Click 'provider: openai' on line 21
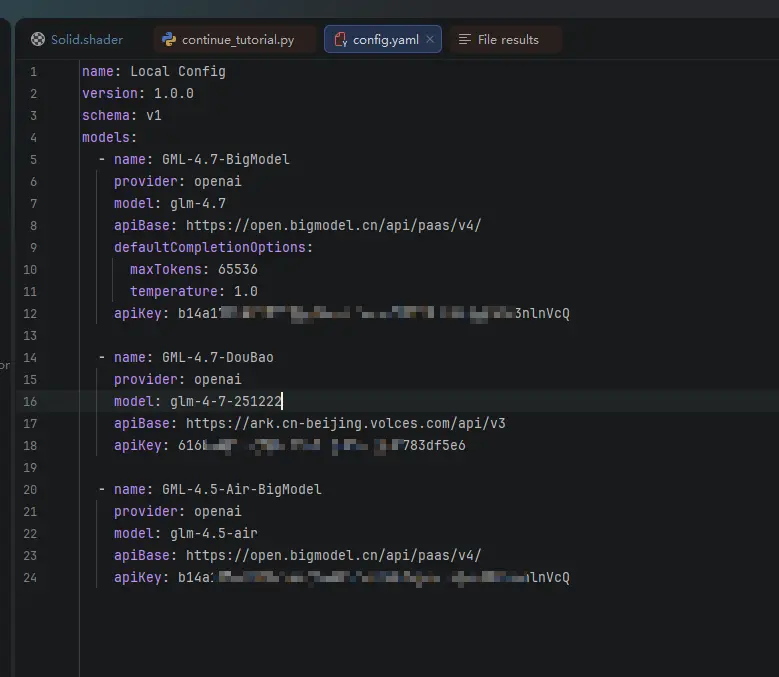779x677 pixels. click(177, 511)
